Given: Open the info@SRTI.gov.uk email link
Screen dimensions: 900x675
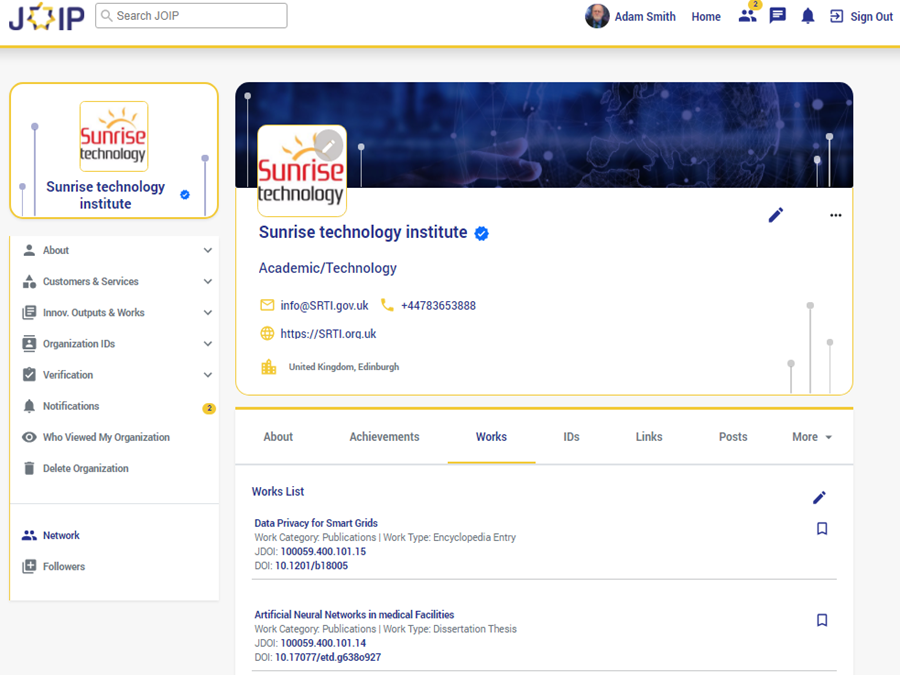Looking at the screenshot, I should [x=324, y=306].
